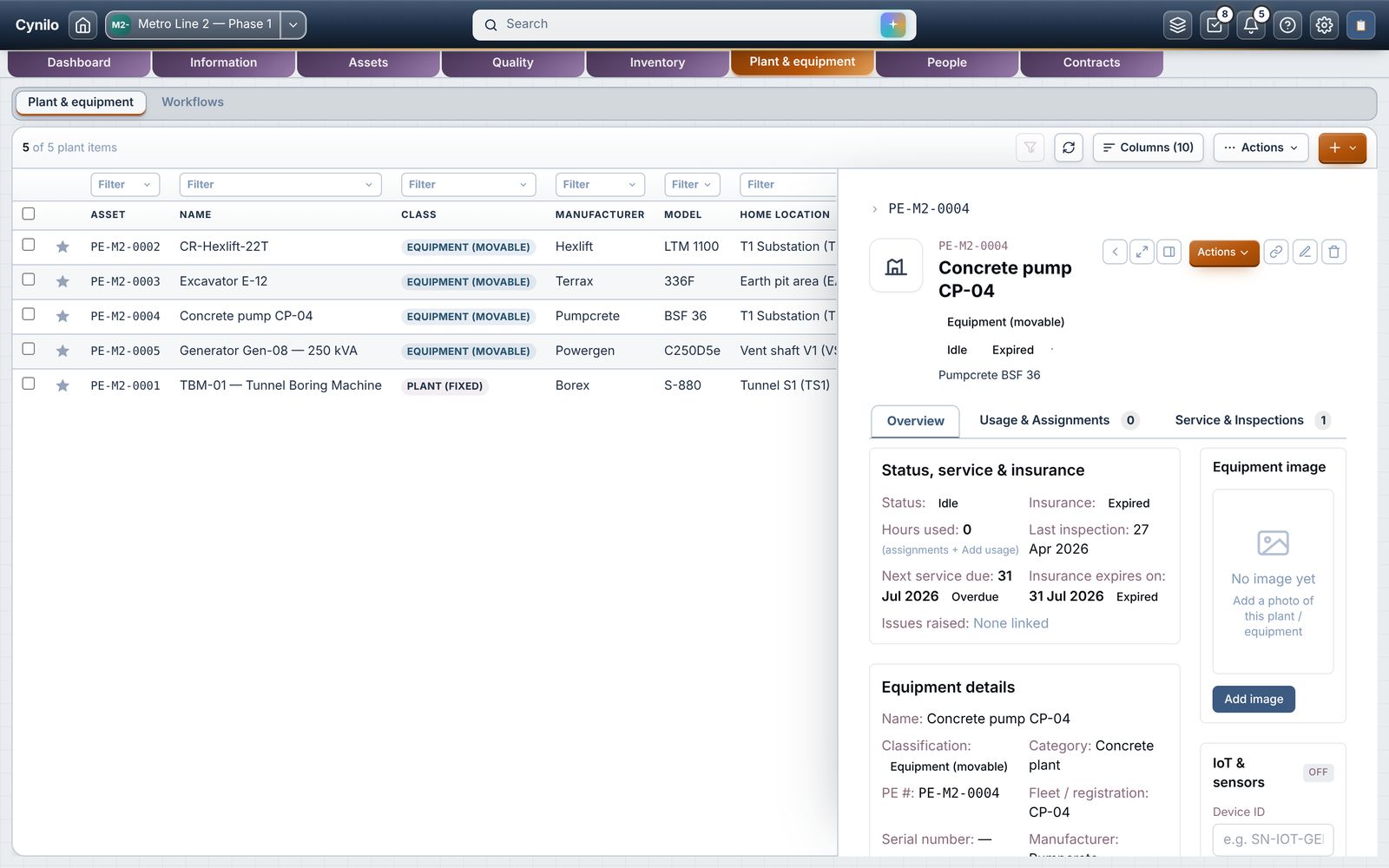Image resolution: width=1389 pixels, height=868 pixels.
Task: Open the Columns (10) selector
Action: pyautogui.click(x=1148, y=148)
